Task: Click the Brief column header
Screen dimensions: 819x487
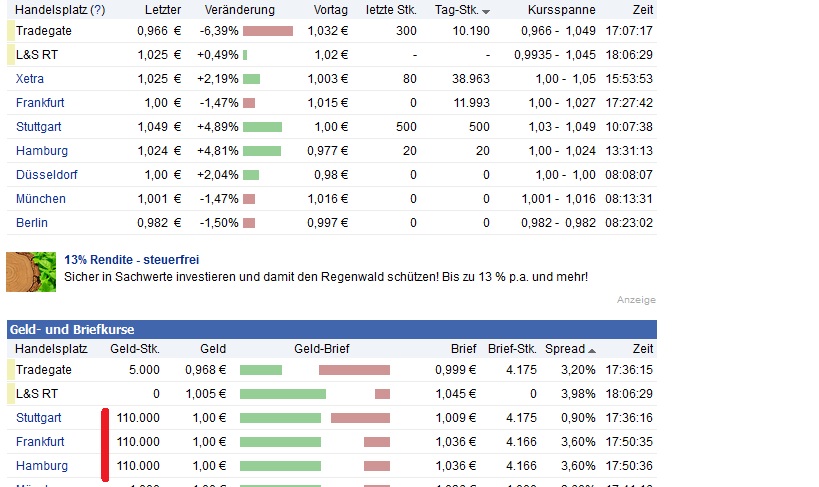Action: [464, 349]
